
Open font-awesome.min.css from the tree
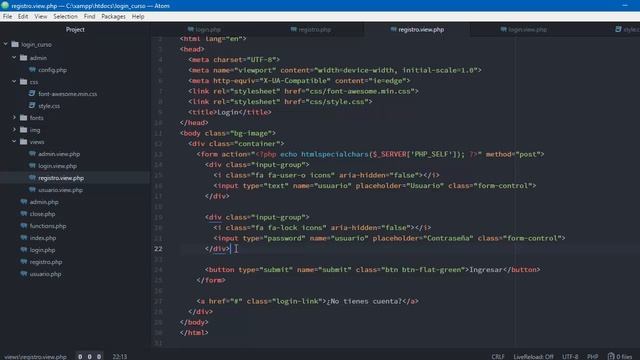[67, 94]
